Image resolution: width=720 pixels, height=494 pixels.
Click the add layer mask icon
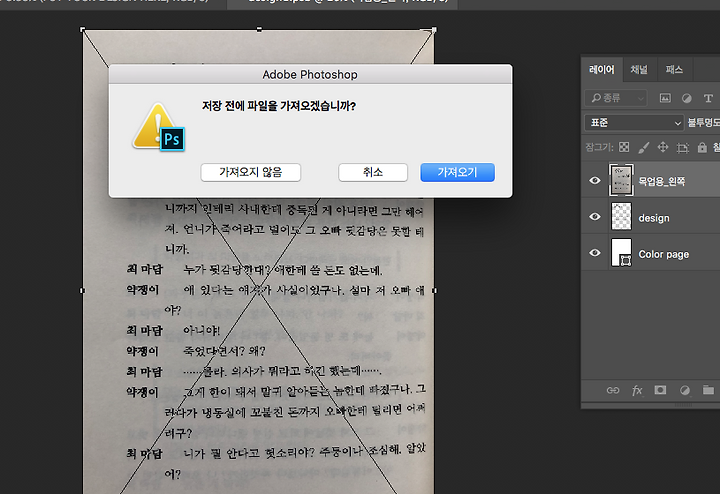click(x=660, y=390)
